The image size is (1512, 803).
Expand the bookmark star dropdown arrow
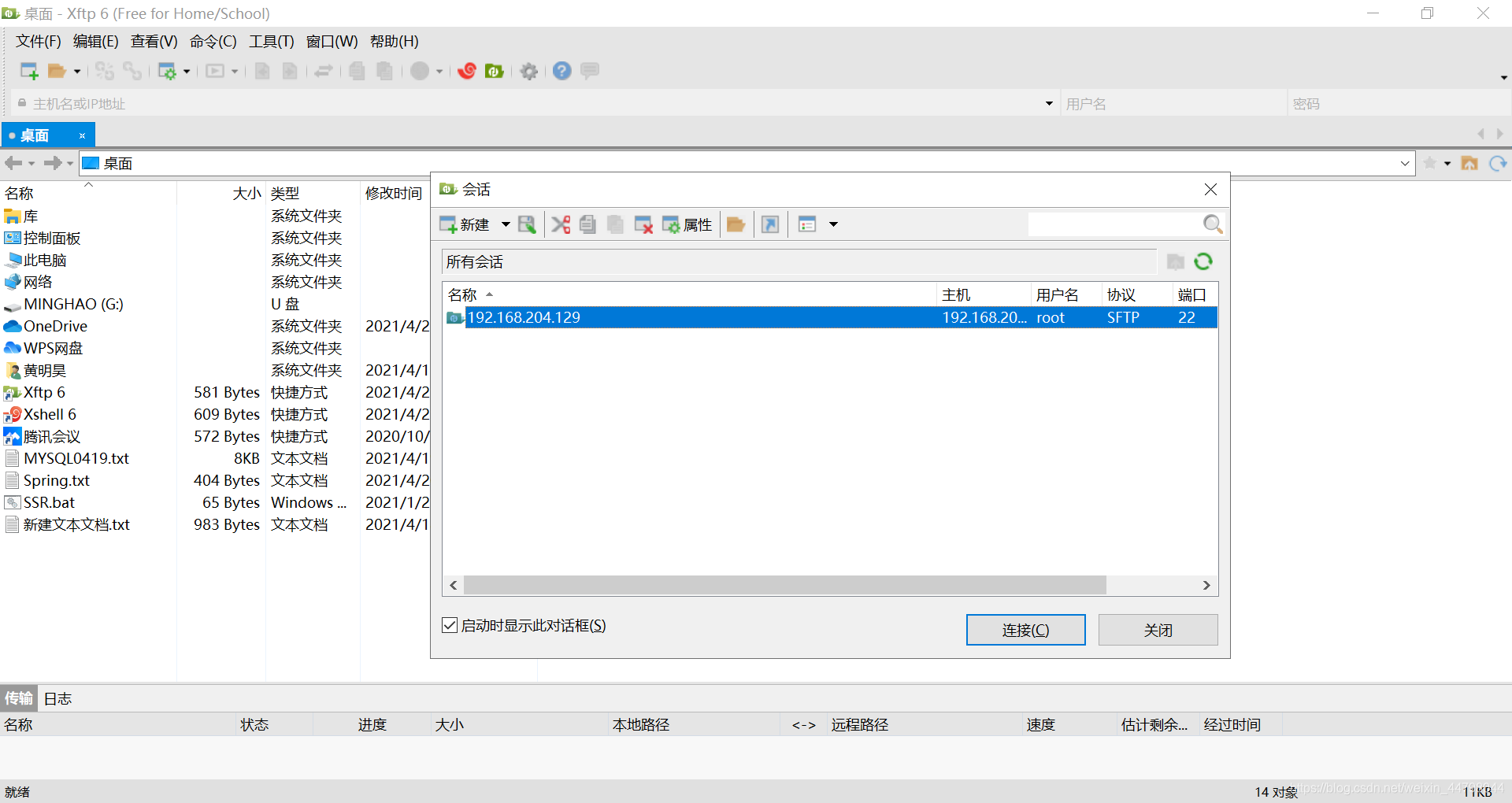coord(1447,164)
